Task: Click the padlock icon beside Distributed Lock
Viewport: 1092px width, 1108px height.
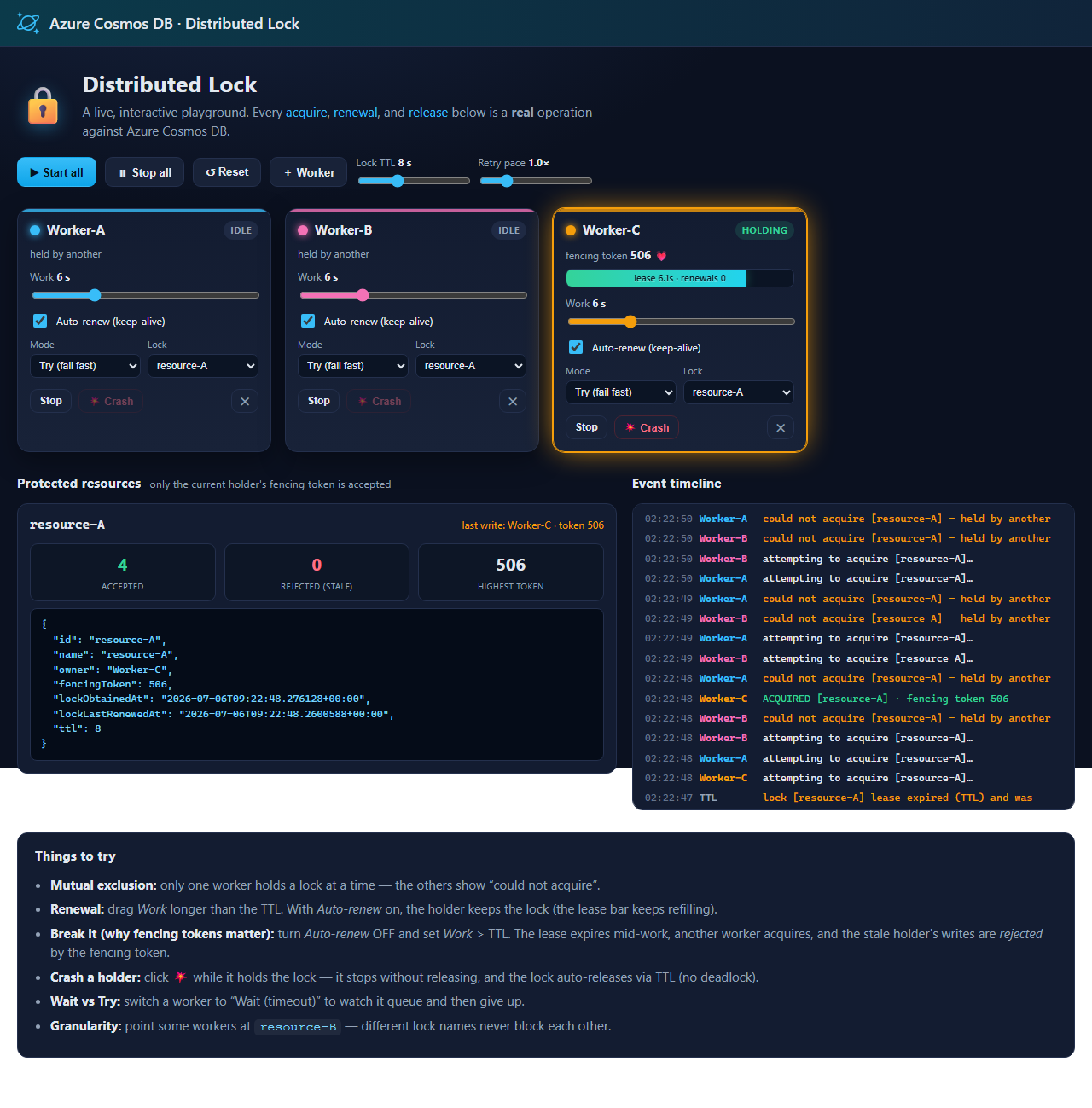Action: coord(43,106)
